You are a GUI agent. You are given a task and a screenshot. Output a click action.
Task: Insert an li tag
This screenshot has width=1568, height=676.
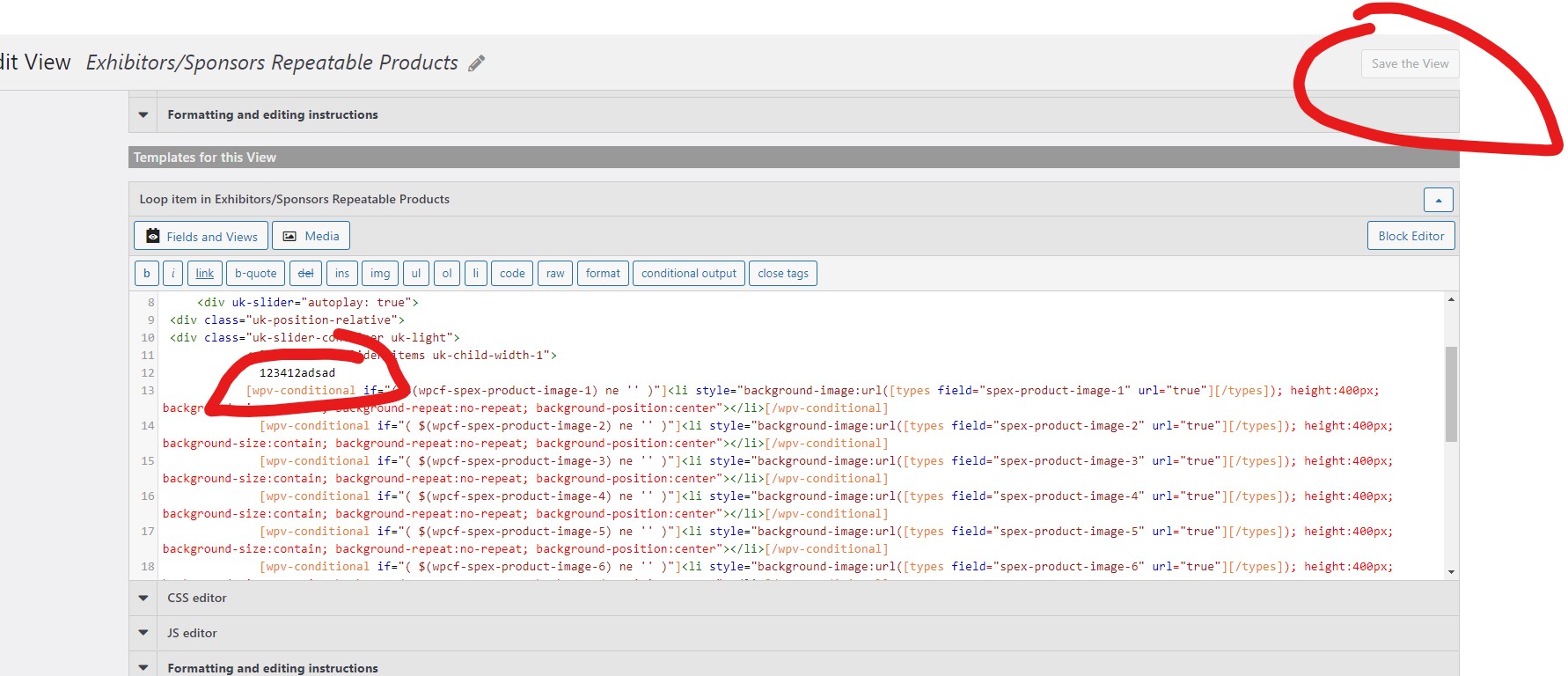click(475, 273)
